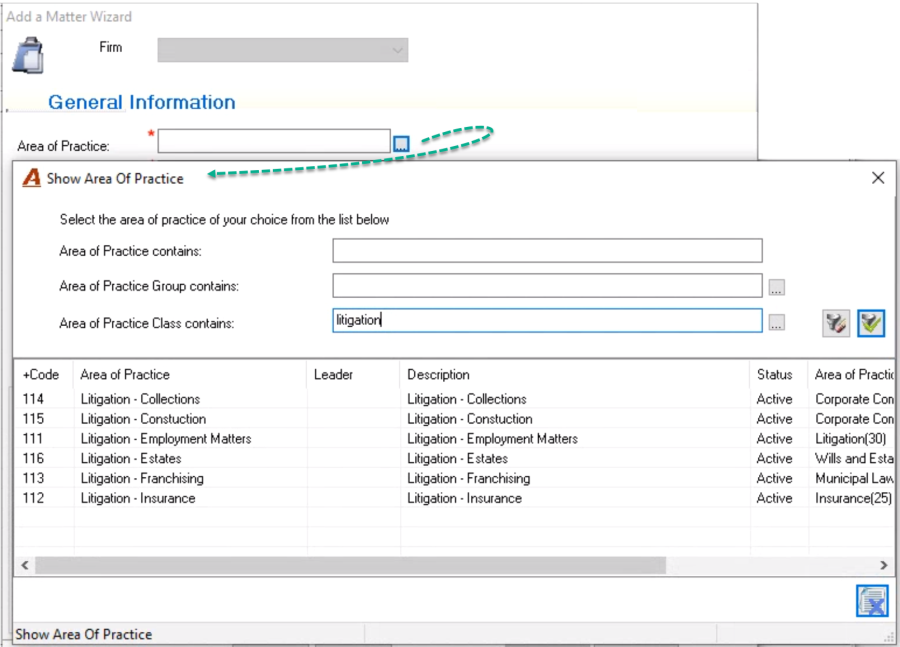Click the Area of Practice Class contains field
The width and height of the screenshot is (900, 647).
coord(547,320)
